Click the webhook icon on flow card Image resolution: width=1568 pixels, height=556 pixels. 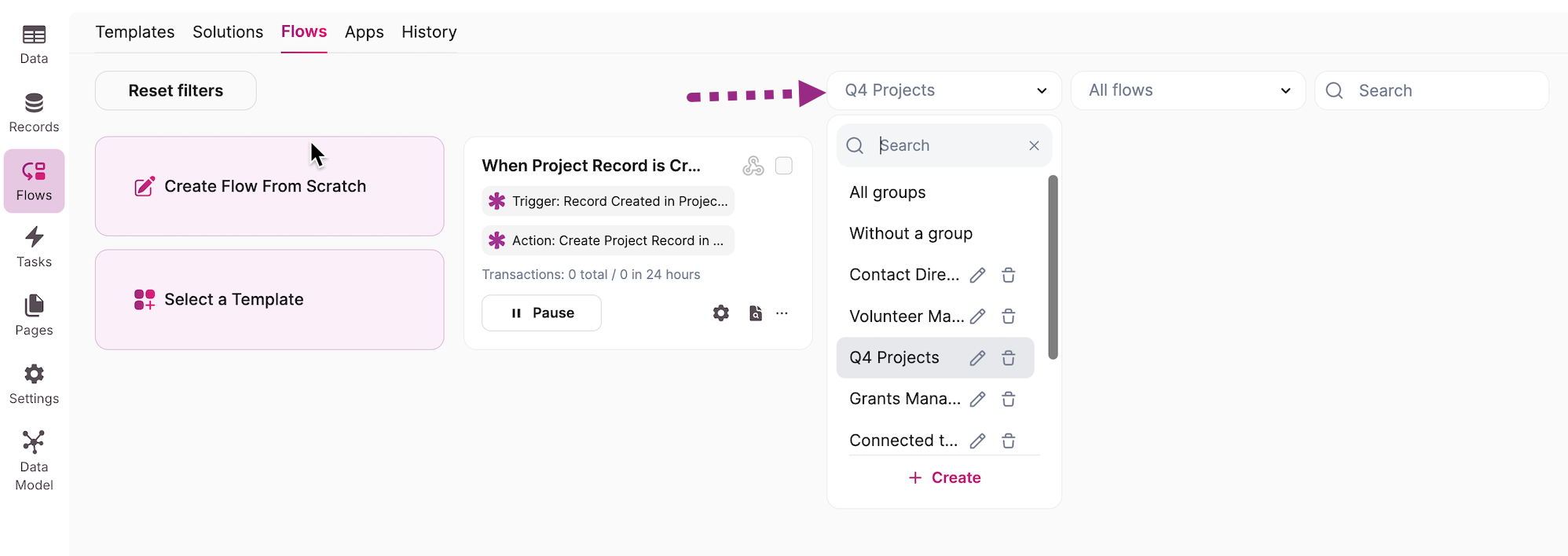(753, 166)
